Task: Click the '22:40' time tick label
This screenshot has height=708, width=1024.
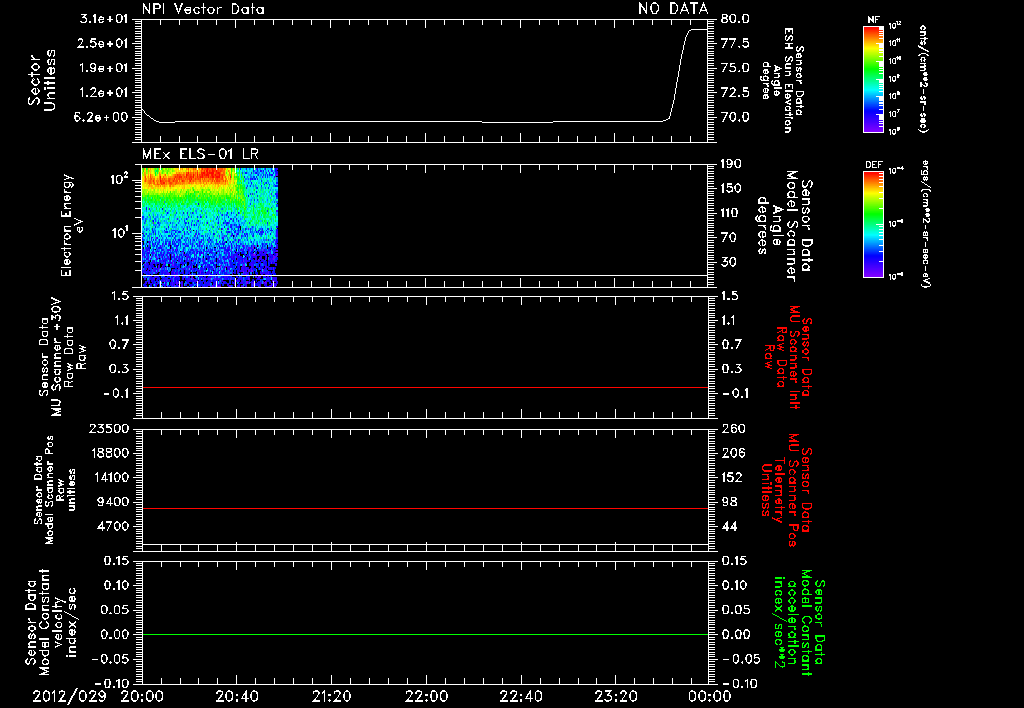Action: 520,696
